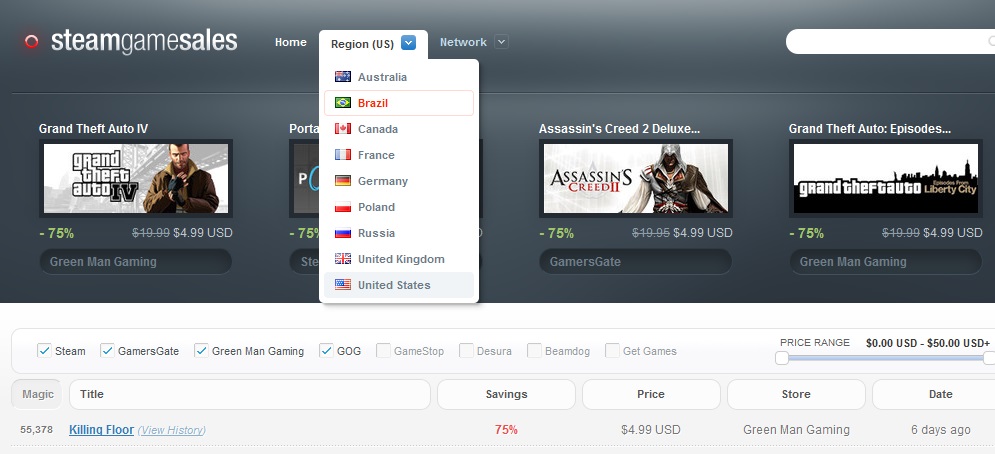Click the United States flag icon
Image resolution: width=995 pixels, height=454 pixels.
point(343,285)
